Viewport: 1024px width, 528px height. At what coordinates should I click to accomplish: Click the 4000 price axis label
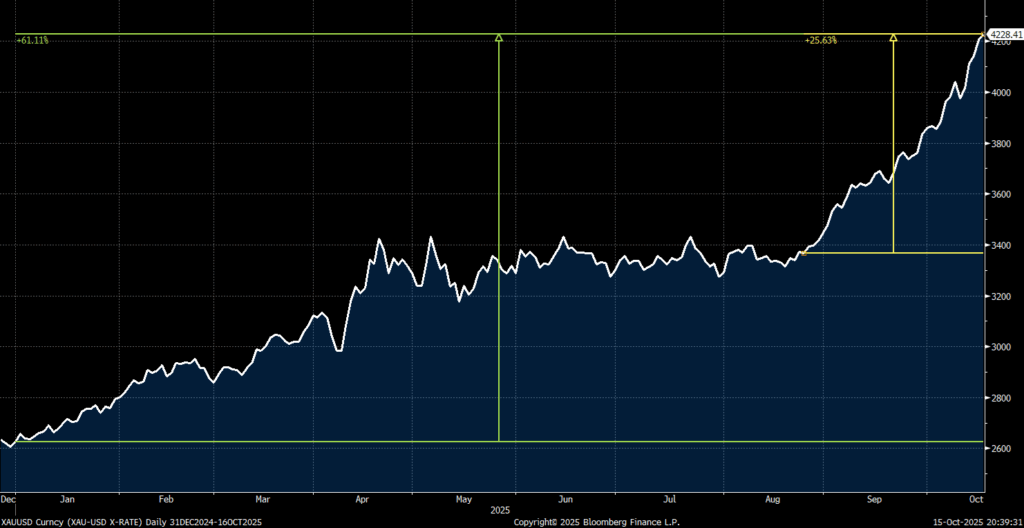(1000, 92)
